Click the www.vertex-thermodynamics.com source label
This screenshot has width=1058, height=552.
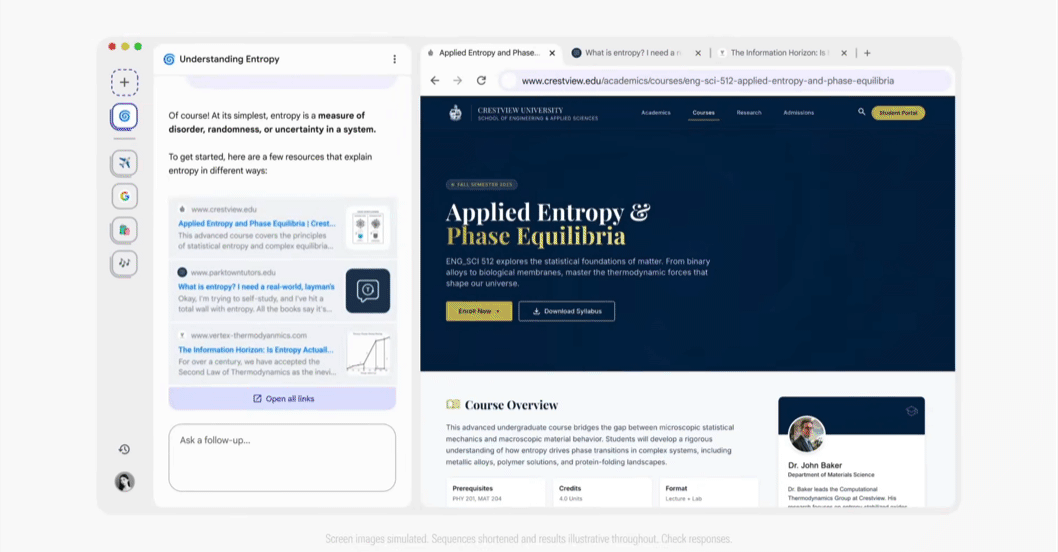point(248,335)
